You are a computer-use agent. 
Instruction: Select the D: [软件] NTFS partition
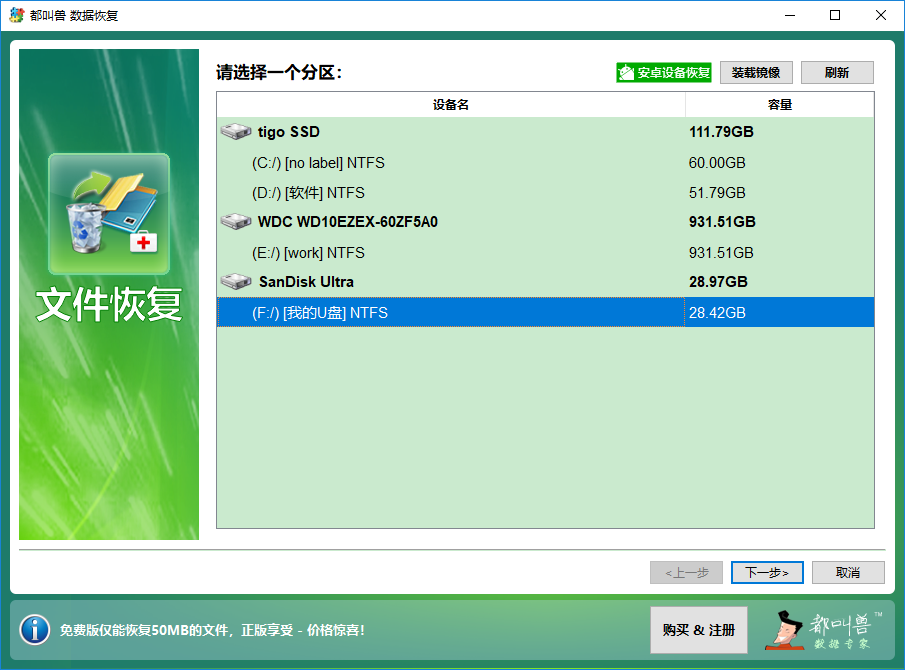(545, 193)
